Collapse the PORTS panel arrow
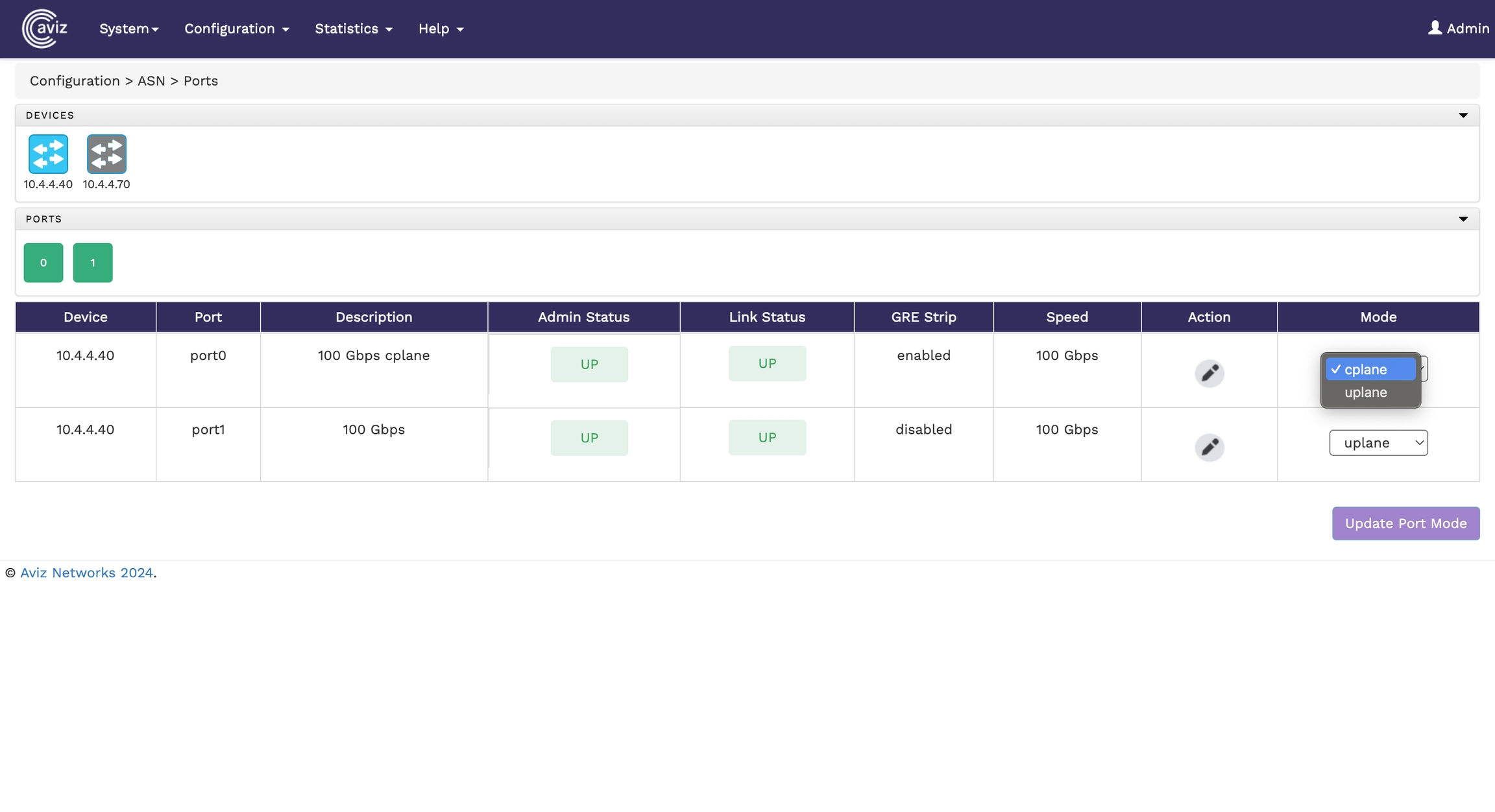The image size is (1495, 812). (1463, 219)
